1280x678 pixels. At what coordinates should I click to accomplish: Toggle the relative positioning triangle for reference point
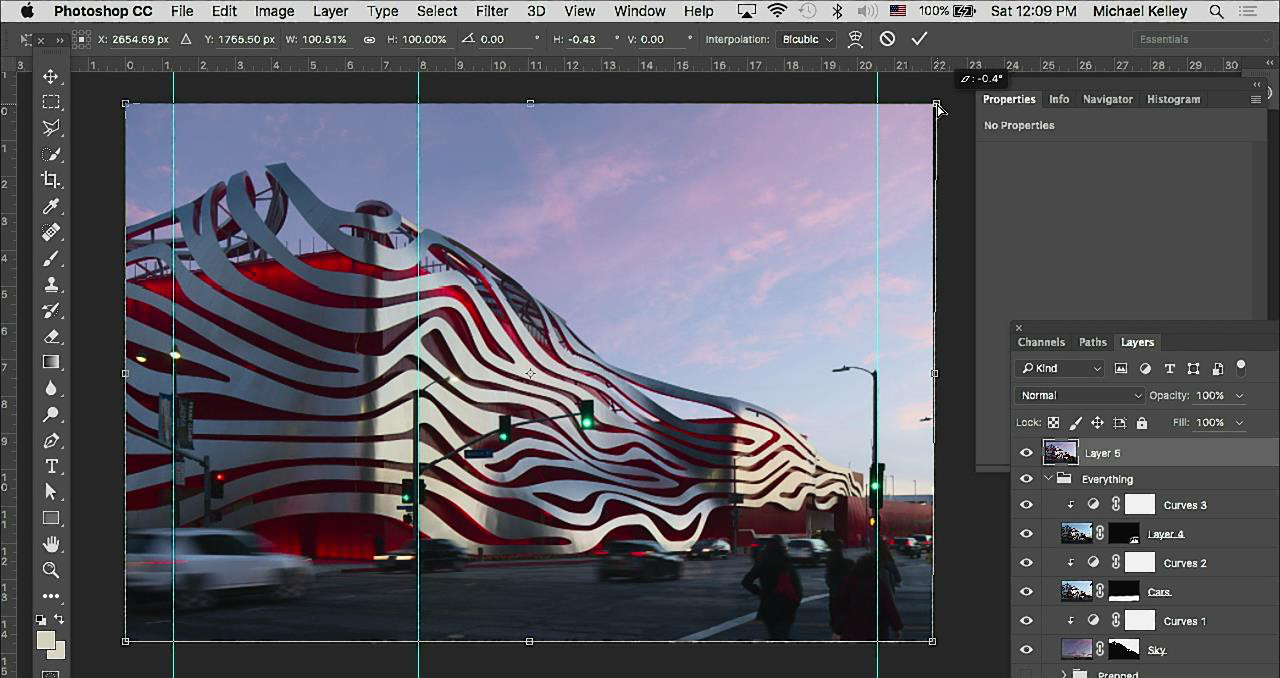point(186,40)
